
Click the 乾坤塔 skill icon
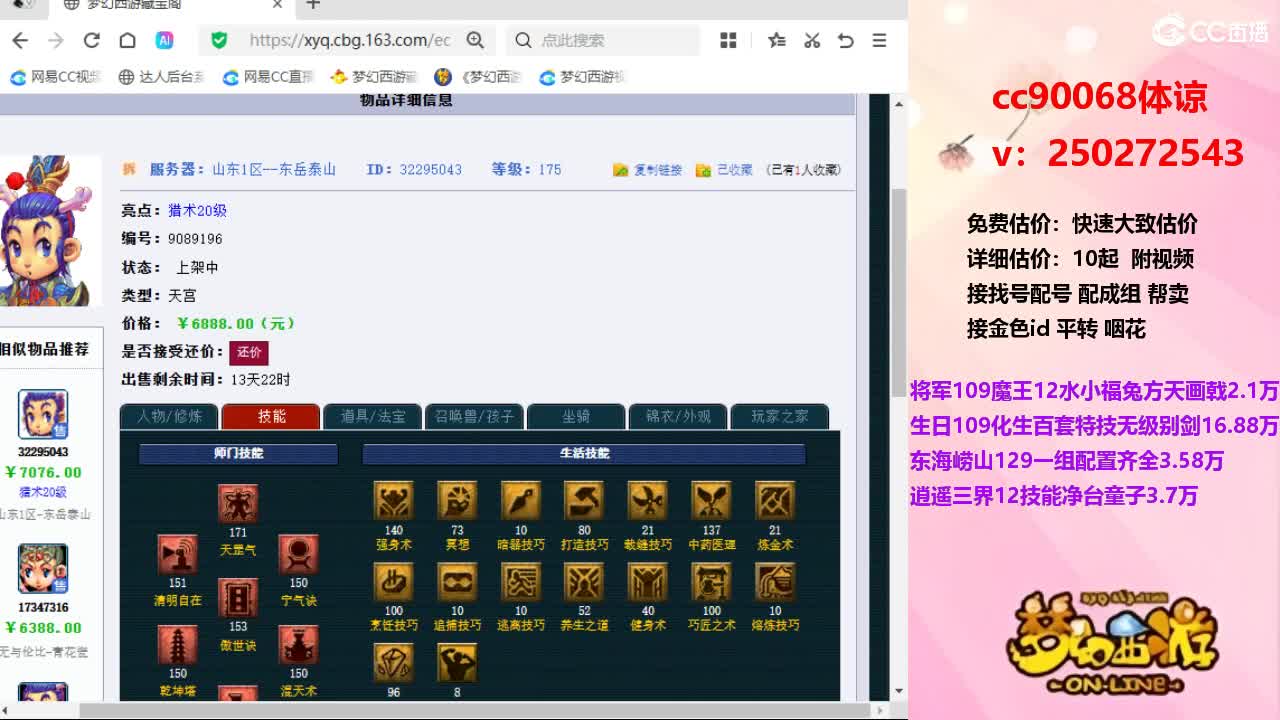click(x=177, y=644)
